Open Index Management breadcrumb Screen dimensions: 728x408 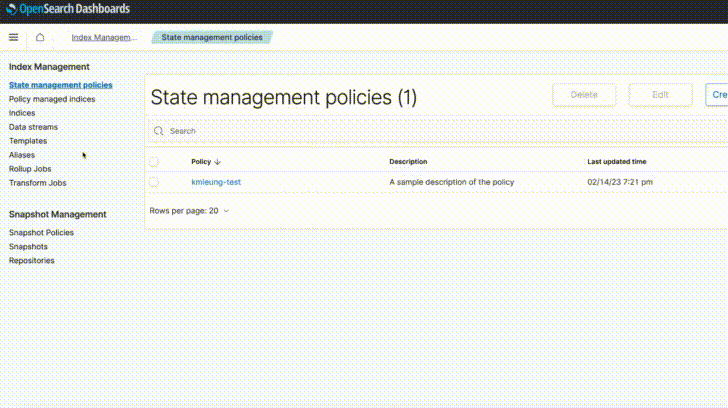point(104,37)
